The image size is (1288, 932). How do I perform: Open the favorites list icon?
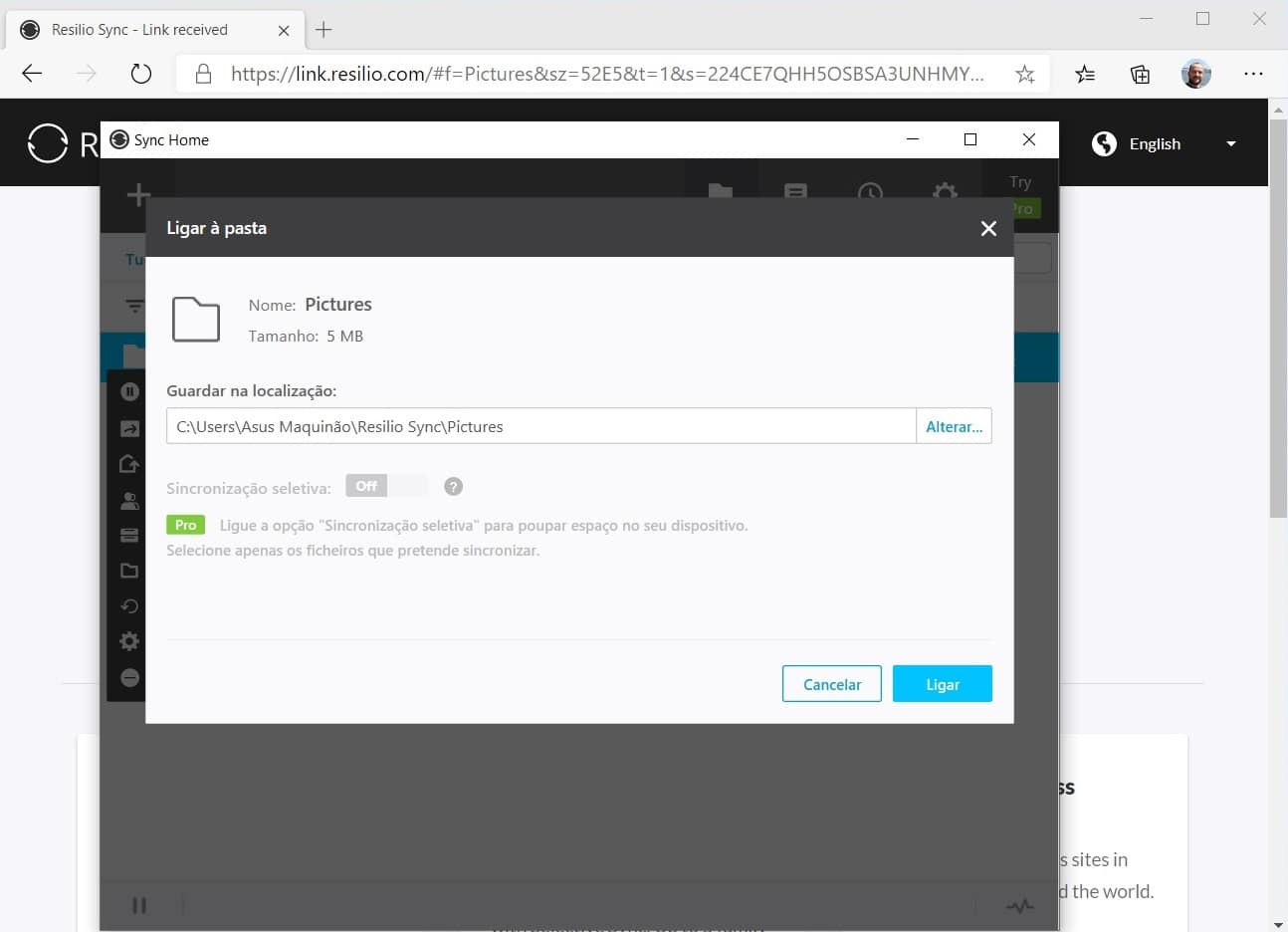click(x=1085, y=74)
